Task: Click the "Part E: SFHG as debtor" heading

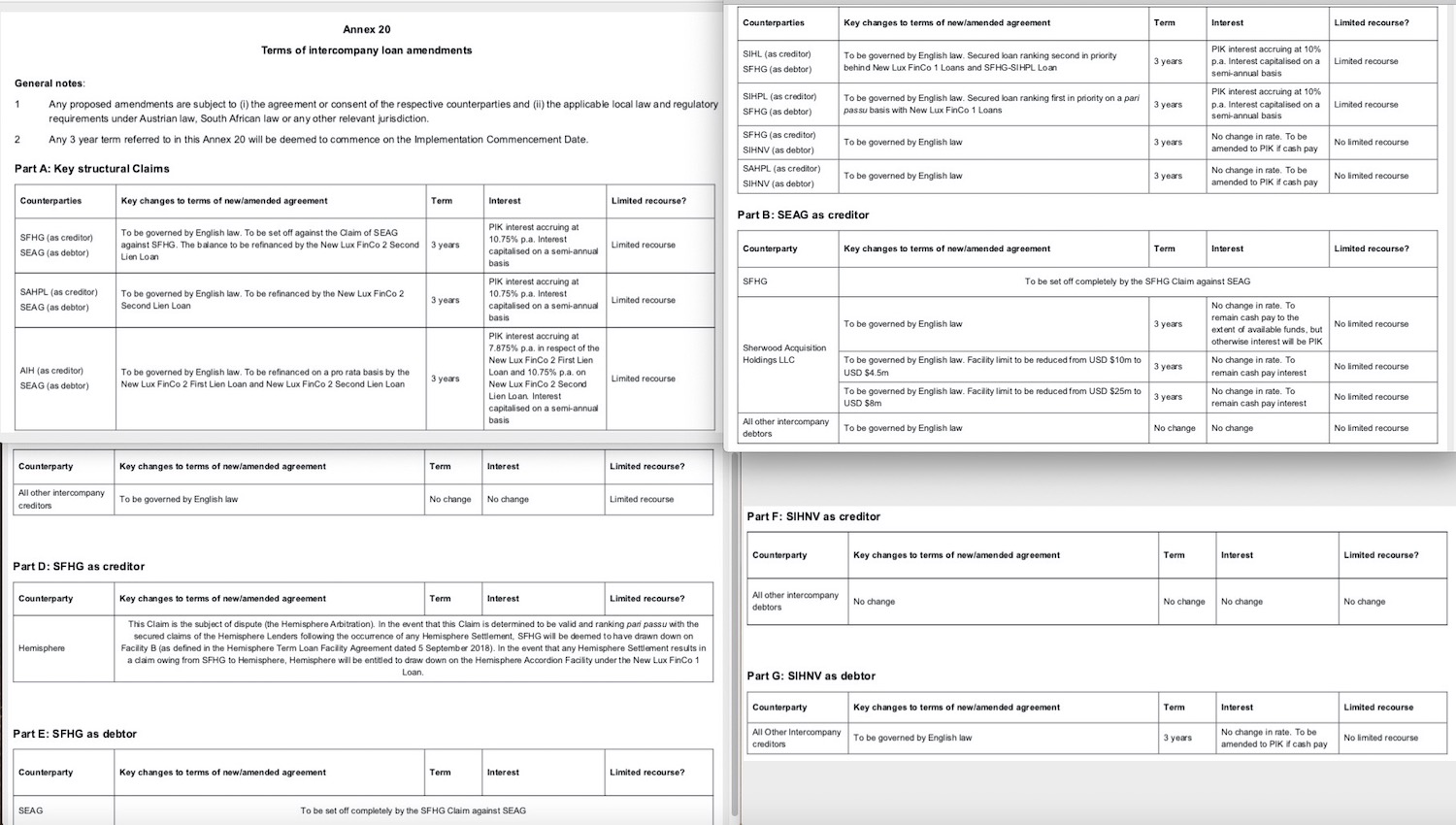Action: click(75, 735)
